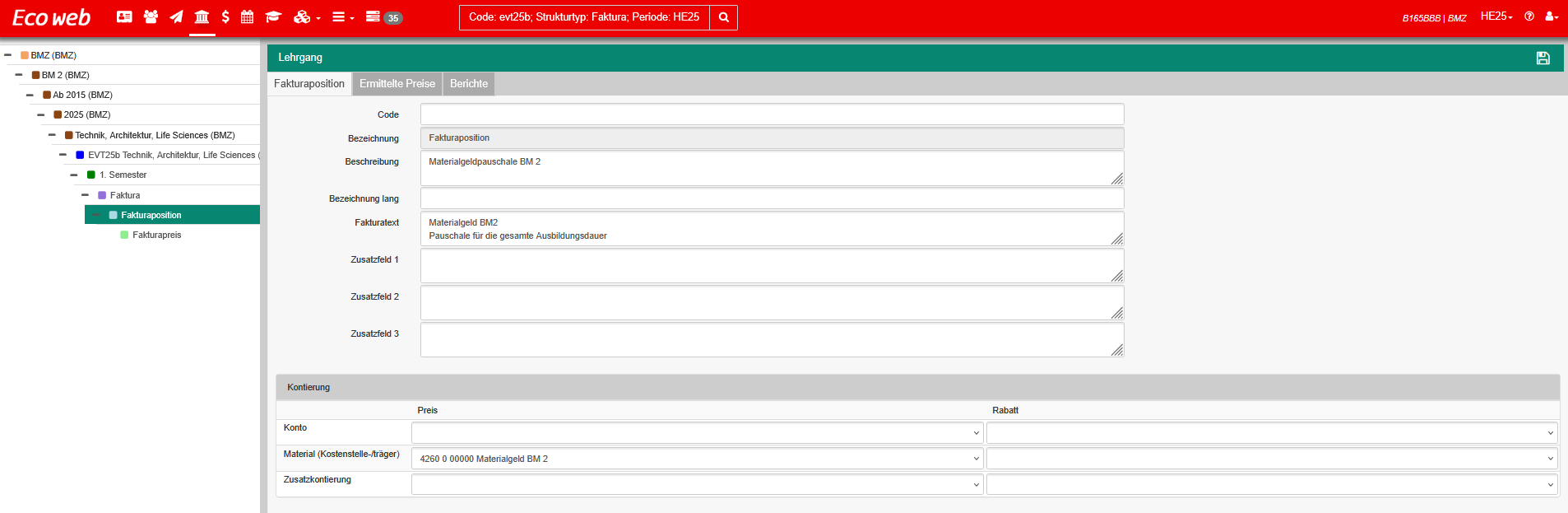Select Fakturapreis in the tree
Image resolution: width=1568 pixels, height=513 pixels.
(156, 235)
